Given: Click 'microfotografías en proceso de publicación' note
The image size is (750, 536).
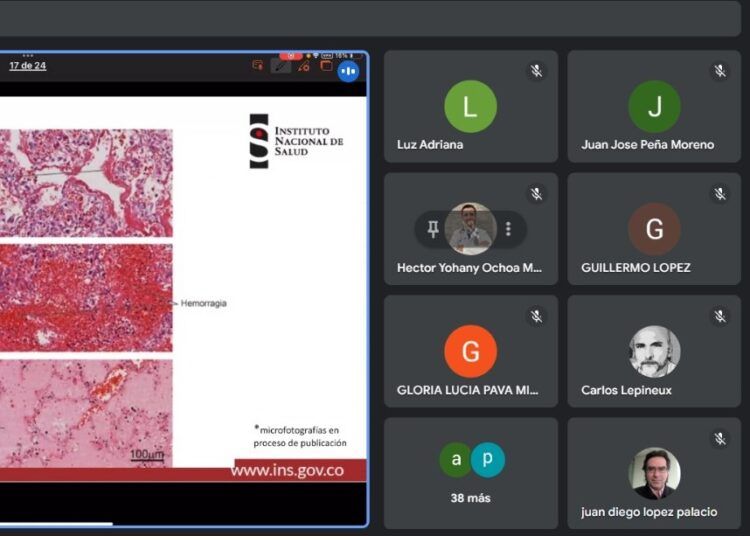Looking at the screenshot, I should pyautogui.click(x=300, y=436).
